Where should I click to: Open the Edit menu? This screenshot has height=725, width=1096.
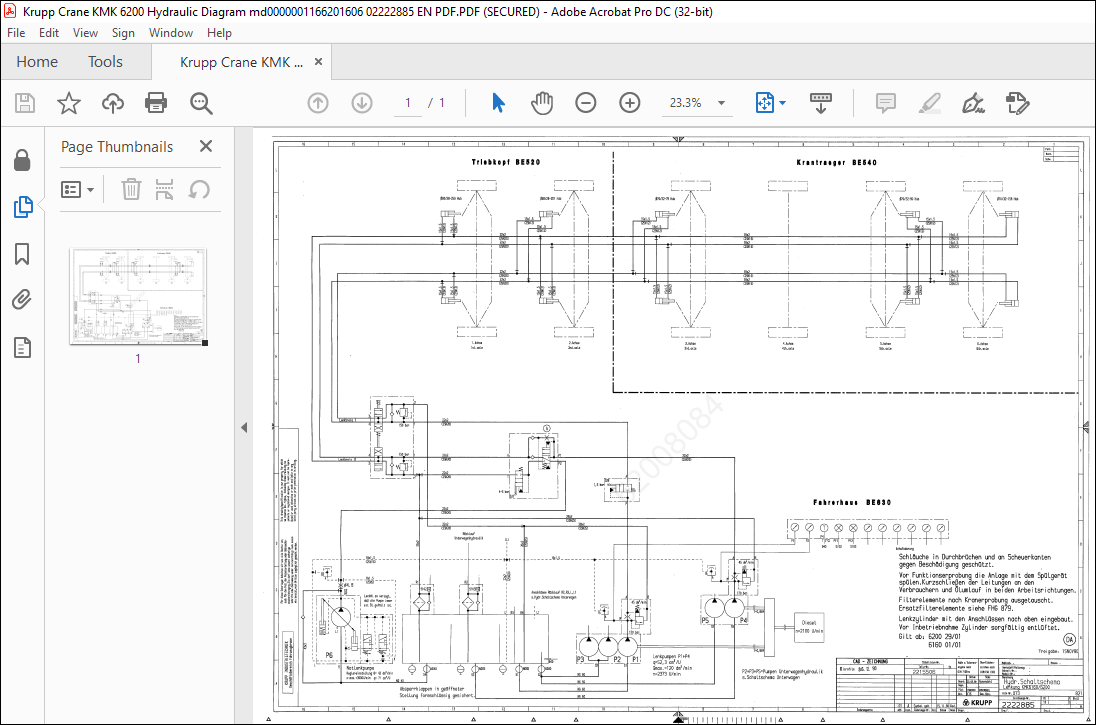point(49,33)
